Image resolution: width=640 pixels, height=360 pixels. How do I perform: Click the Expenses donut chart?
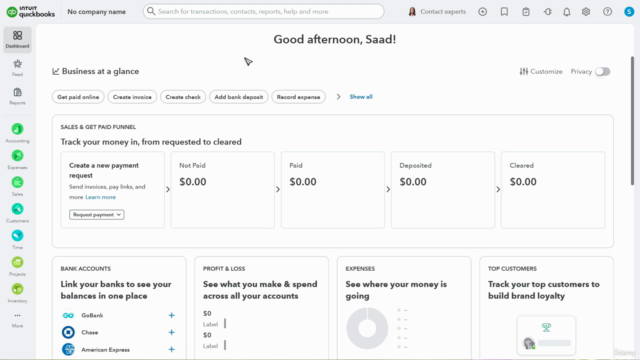[x=367, y=328]
